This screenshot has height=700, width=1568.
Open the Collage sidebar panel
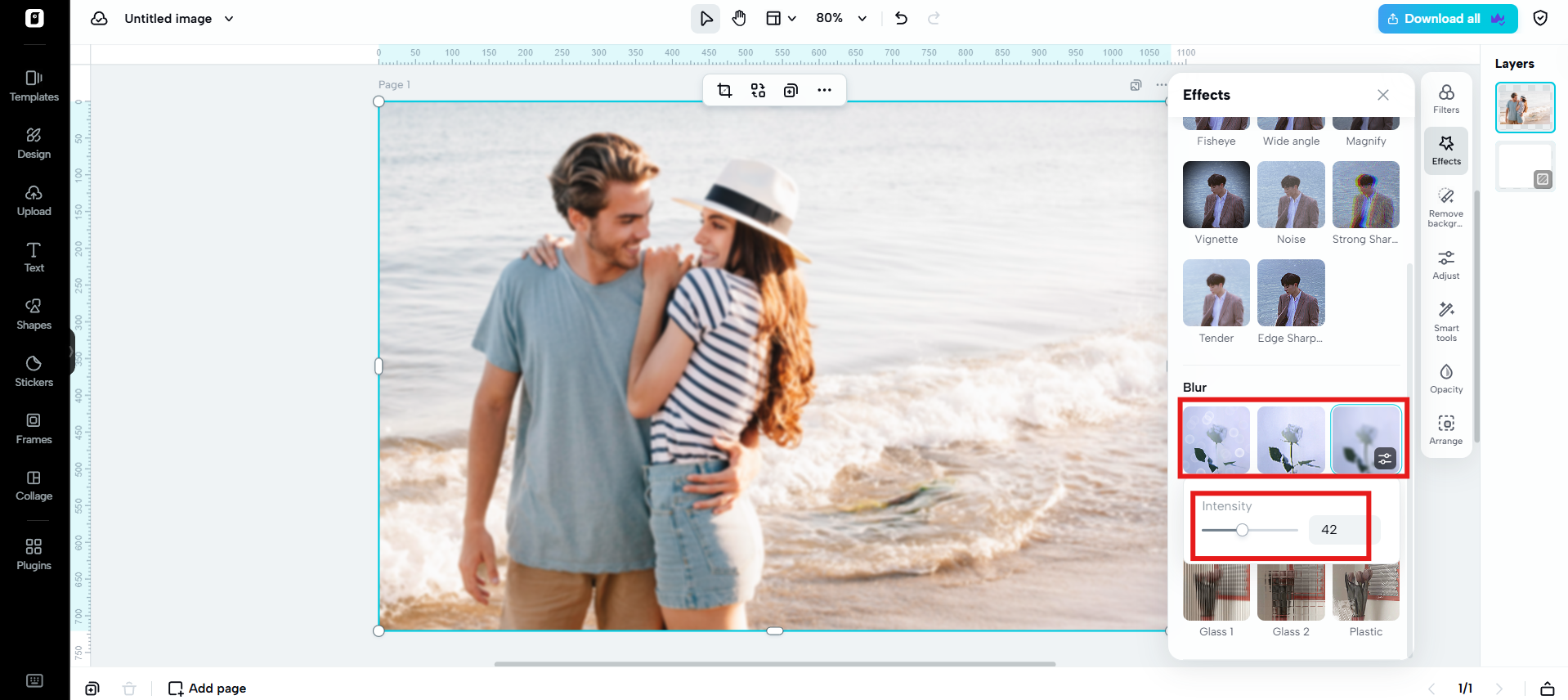tap(34, 485)
